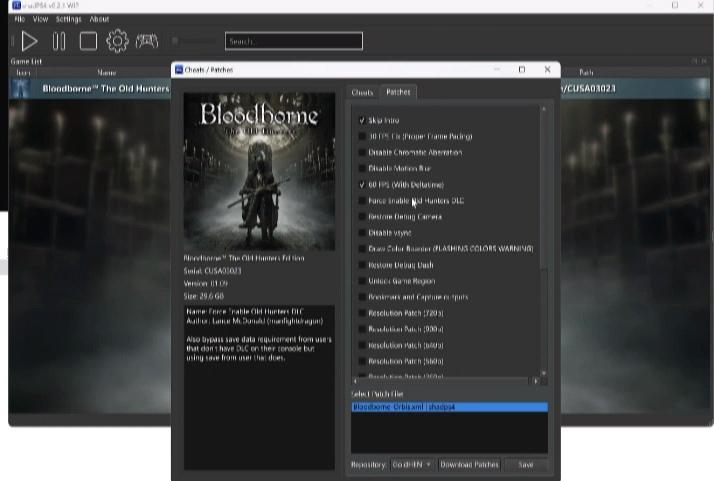Check Force Enable Old Hunters DLC

[x=362, y=200]
